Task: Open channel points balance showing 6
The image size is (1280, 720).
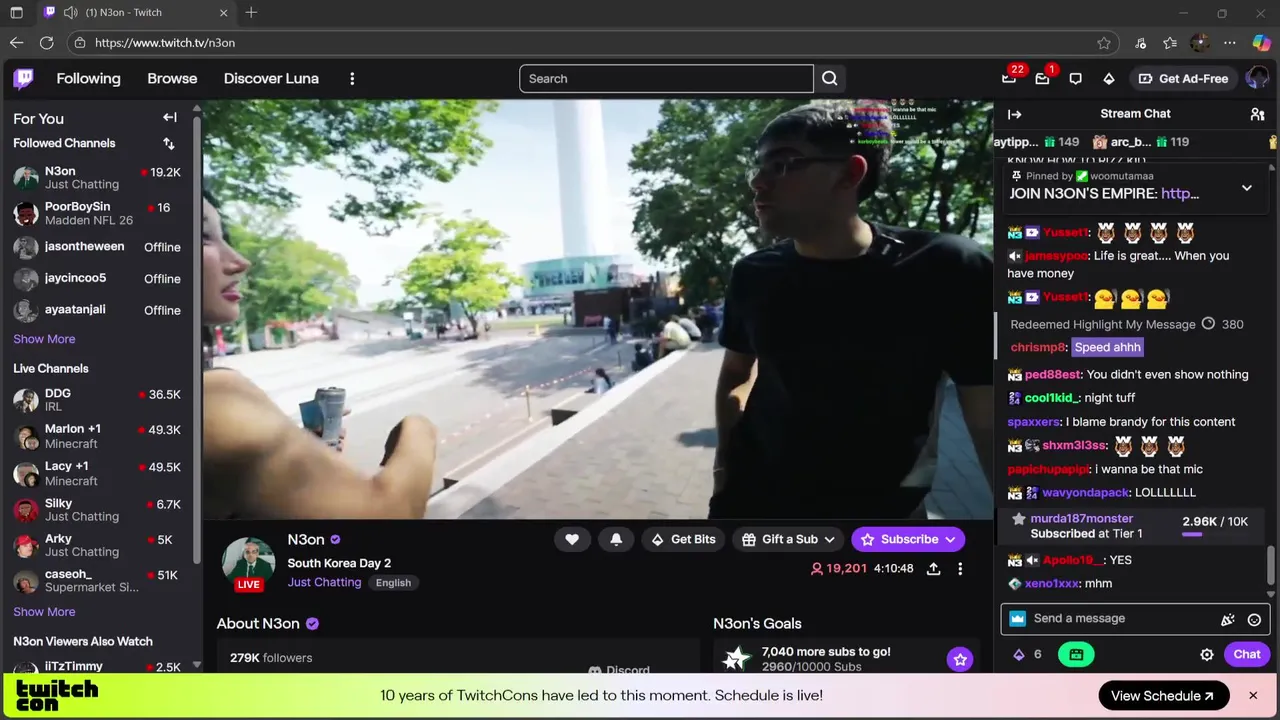Action: click(x=1028, y=654)
